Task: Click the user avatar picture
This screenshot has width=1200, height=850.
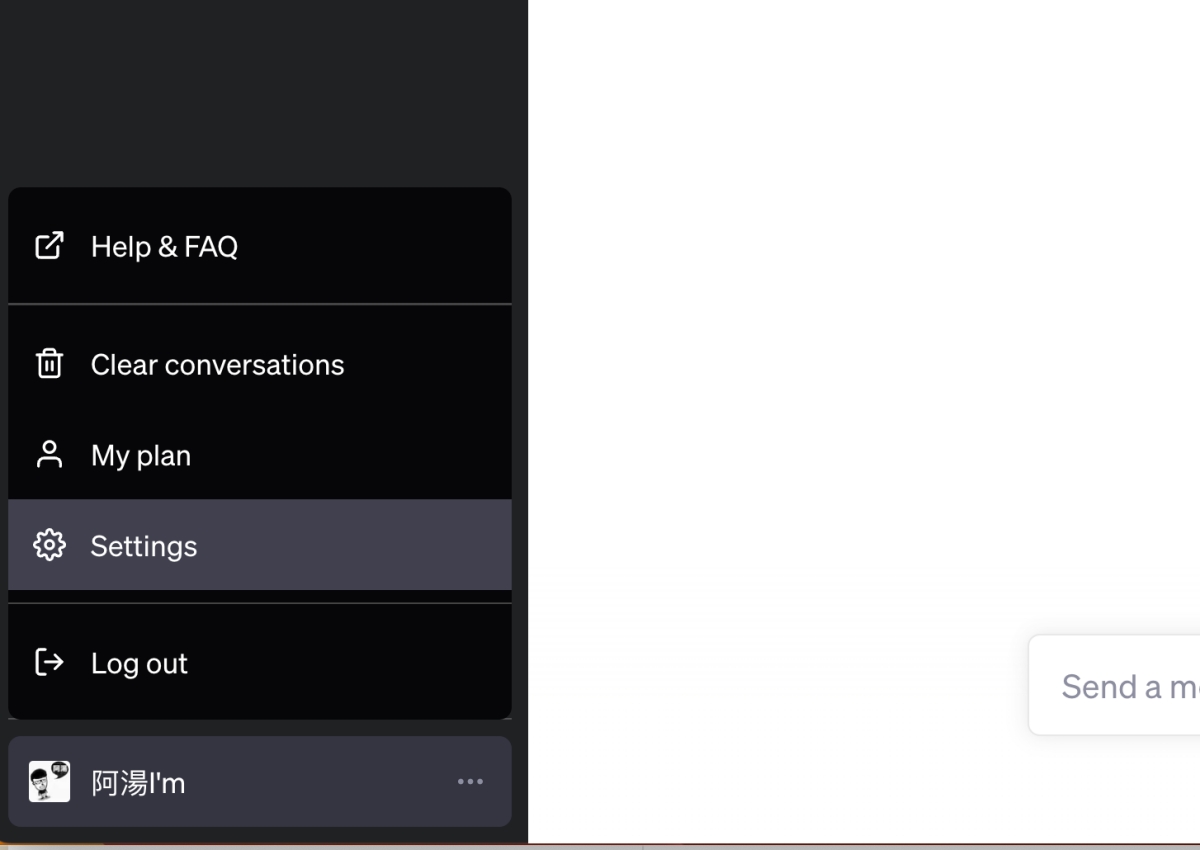Action: (x=49, y=782)
